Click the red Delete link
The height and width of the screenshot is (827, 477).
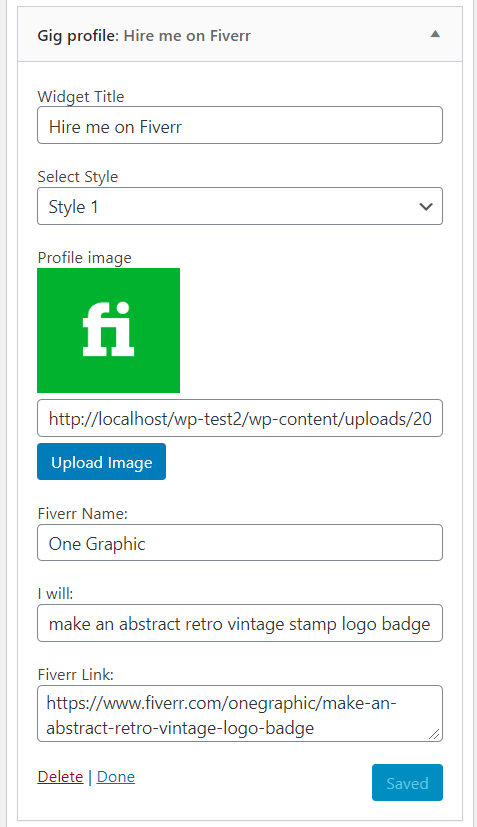[x=60, y=777]
